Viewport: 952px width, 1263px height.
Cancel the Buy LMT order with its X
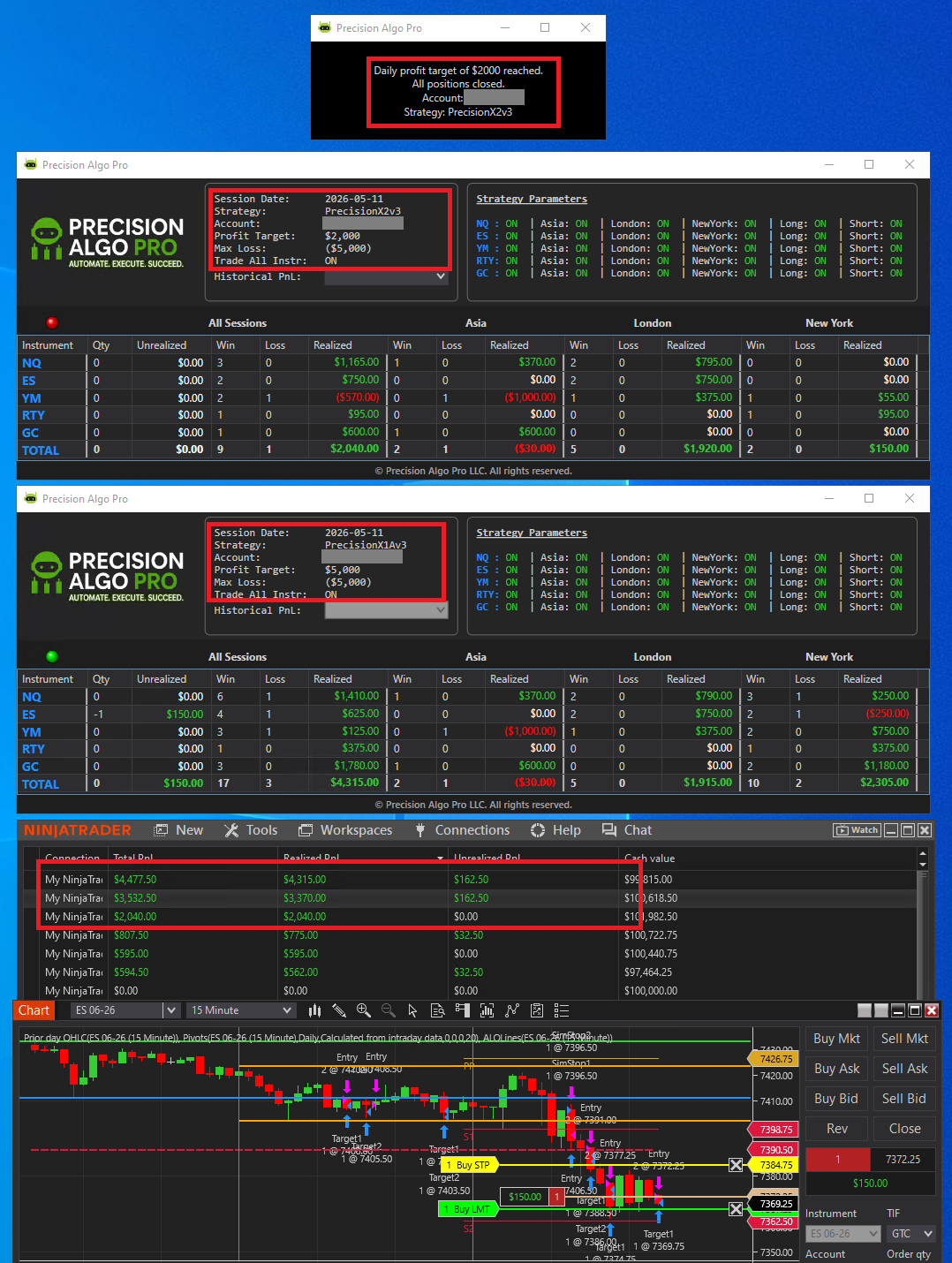click(736, 1209)
